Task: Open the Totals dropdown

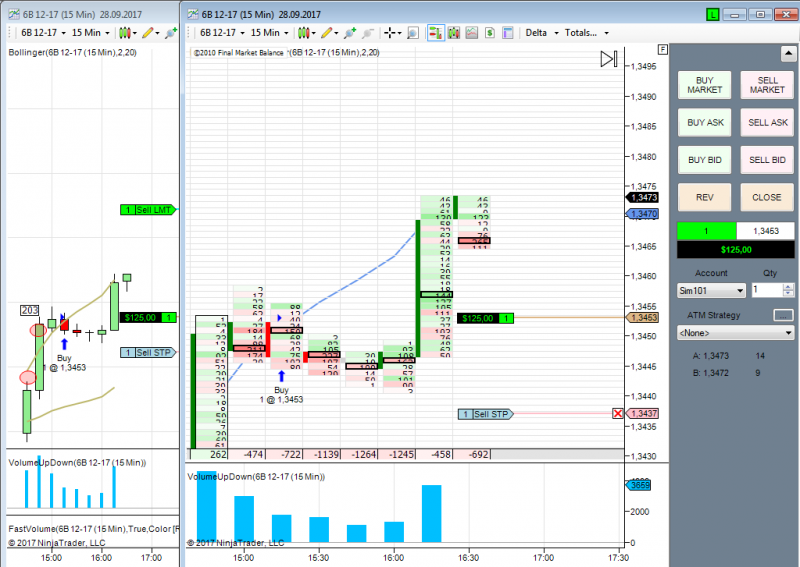Action: (587, 33)
